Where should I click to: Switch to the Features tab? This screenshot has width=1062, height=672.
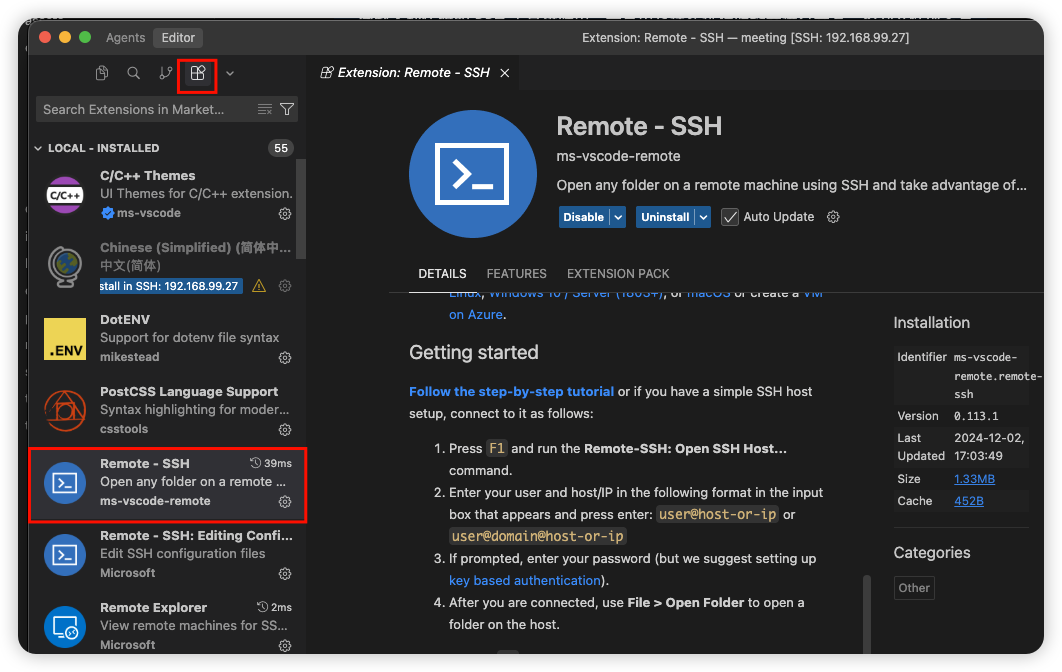(516, 273)
